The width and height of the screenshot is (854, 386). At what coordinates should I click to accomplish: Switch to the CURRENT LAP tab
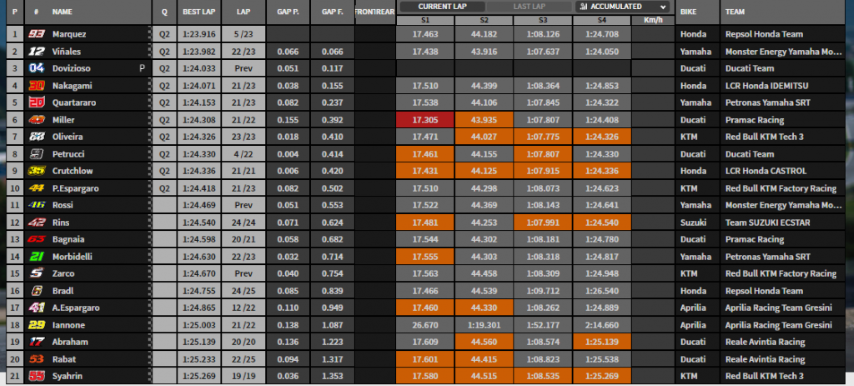443,7
